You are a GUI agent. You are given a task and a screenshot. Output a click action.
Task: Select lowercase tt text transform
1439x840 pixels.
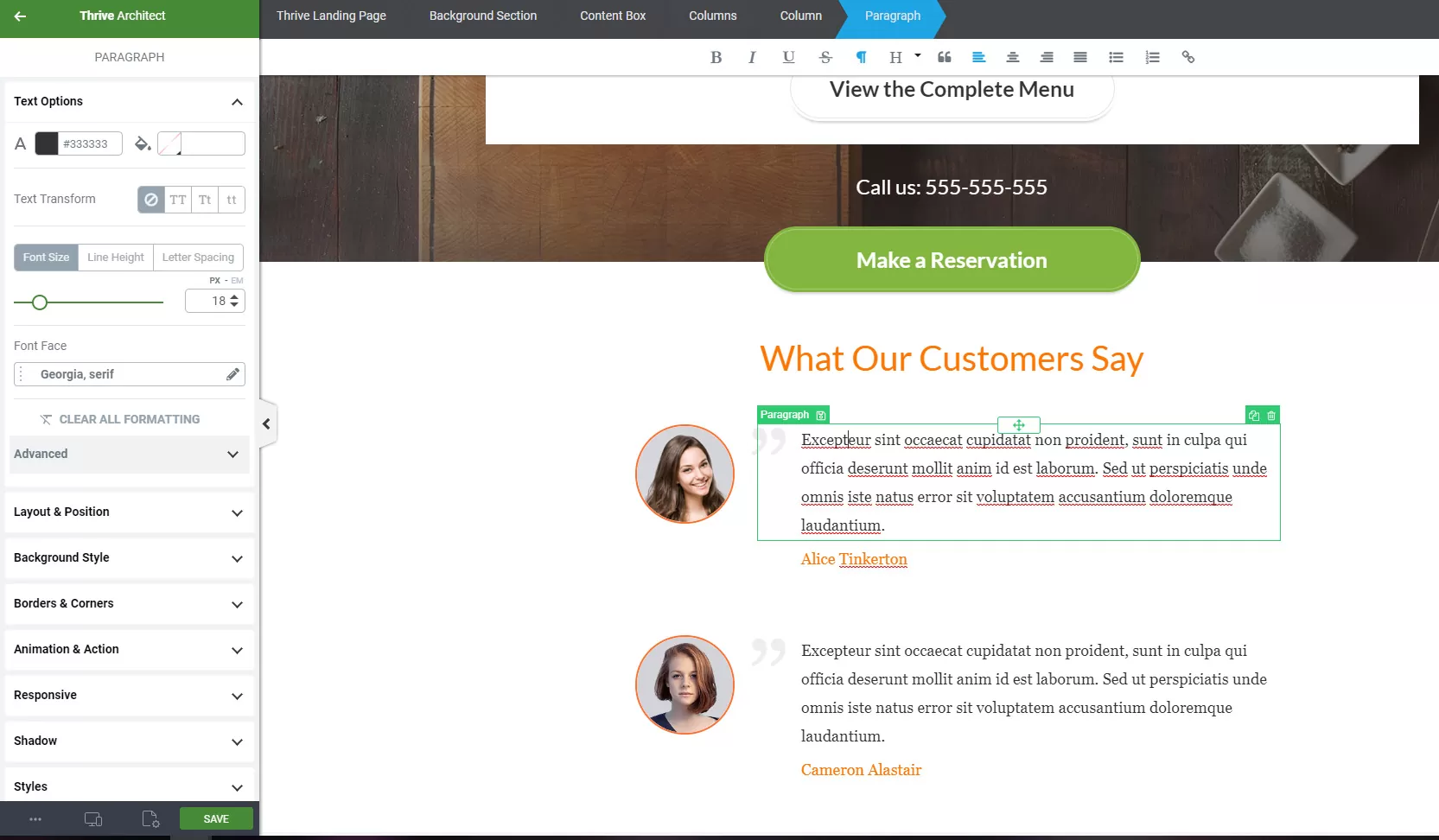(x=232, y=200)
